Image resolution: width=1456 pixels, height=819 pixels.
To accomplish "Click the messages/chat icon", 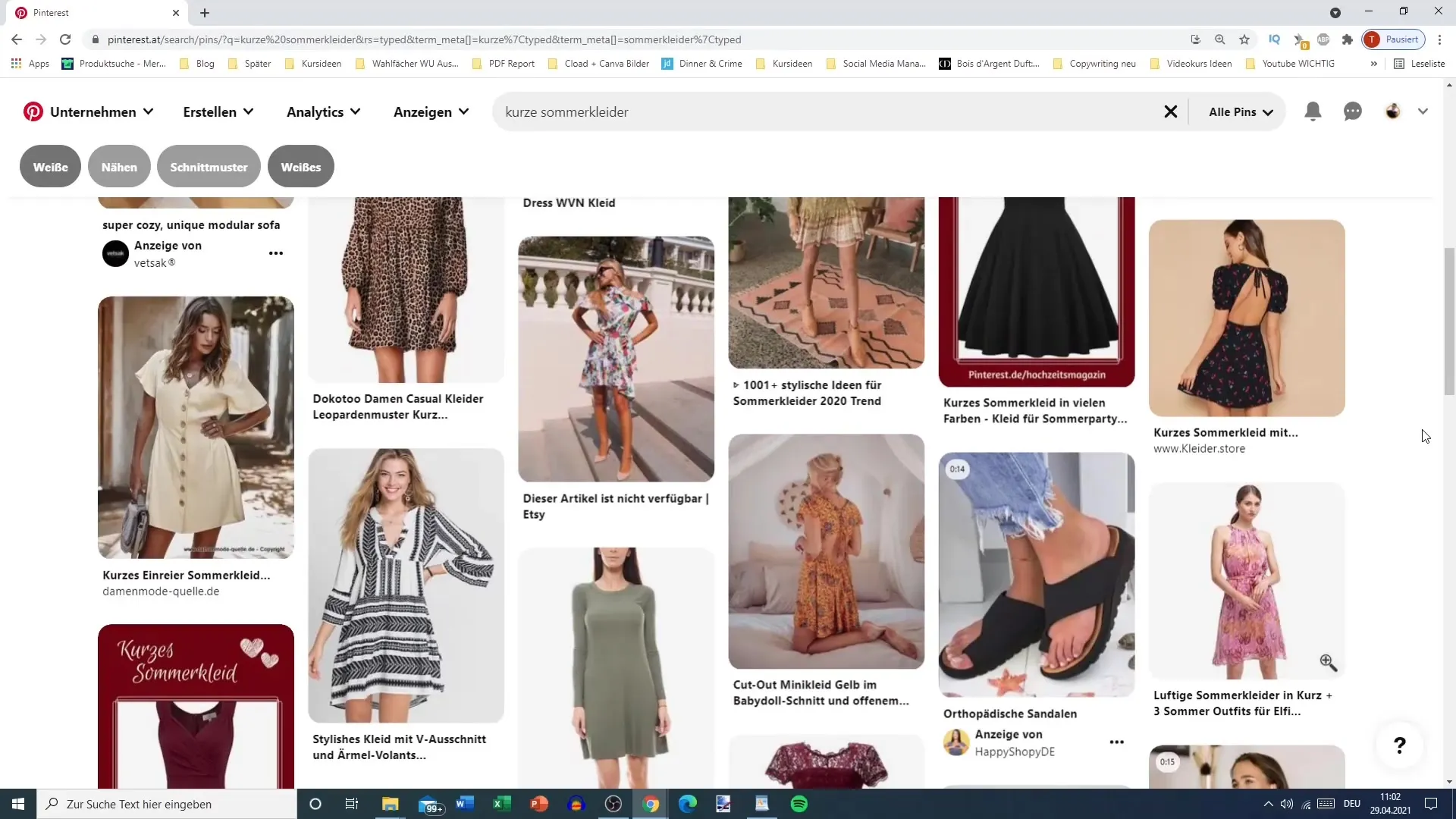I will click(1353, 111).
